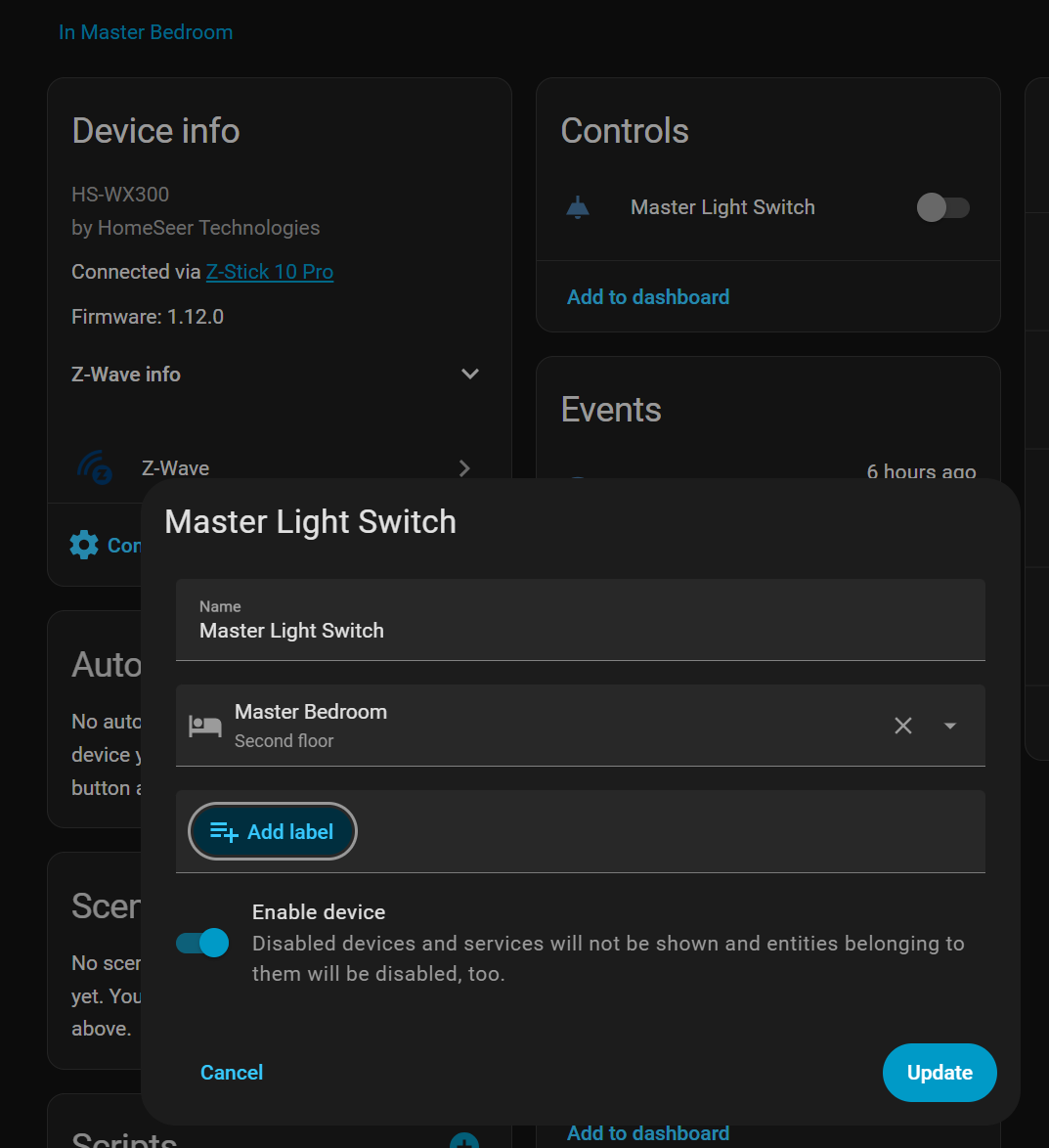Click the plus icon on Scripts card
Image resolution: width=1049 pixels, height=1148 pixels.
(x=463, y=1140)
